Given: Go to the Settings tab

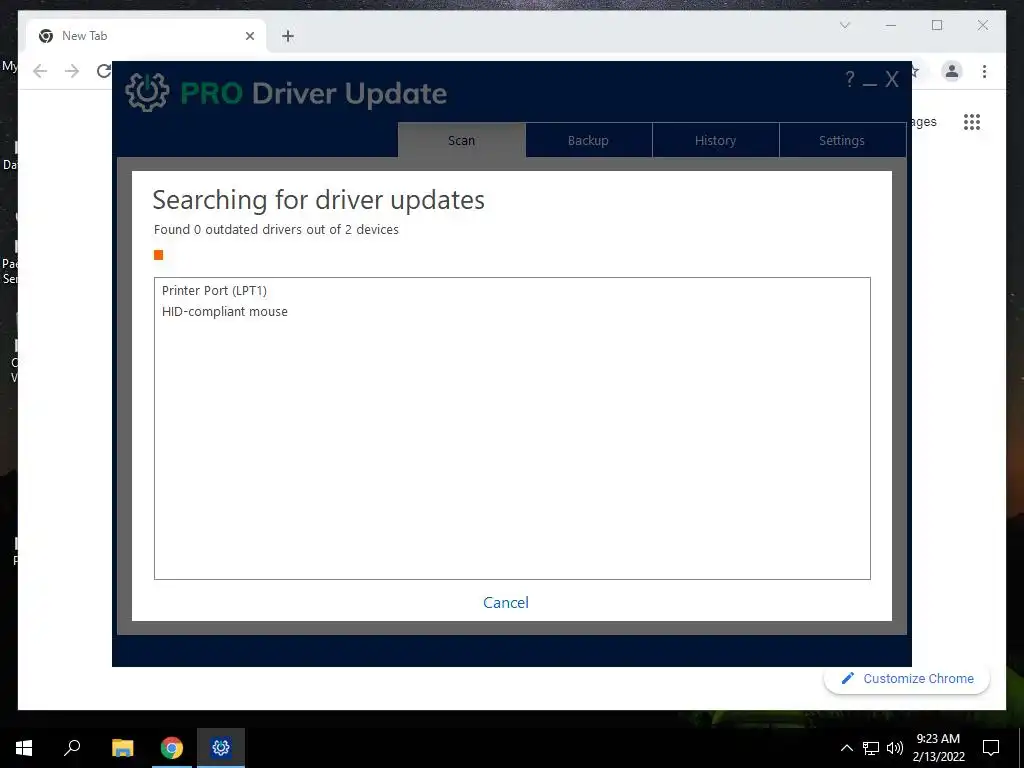Looking at the screenshot, I should click(x=842, y=140).
